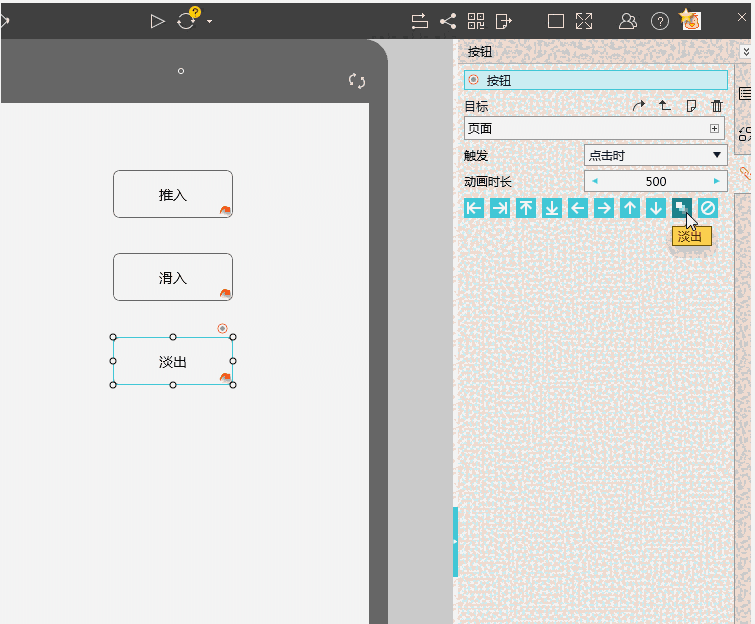Screen dimensions: 755x624
Task: Click the export icon in top toolbar
Action: (504, 21)
